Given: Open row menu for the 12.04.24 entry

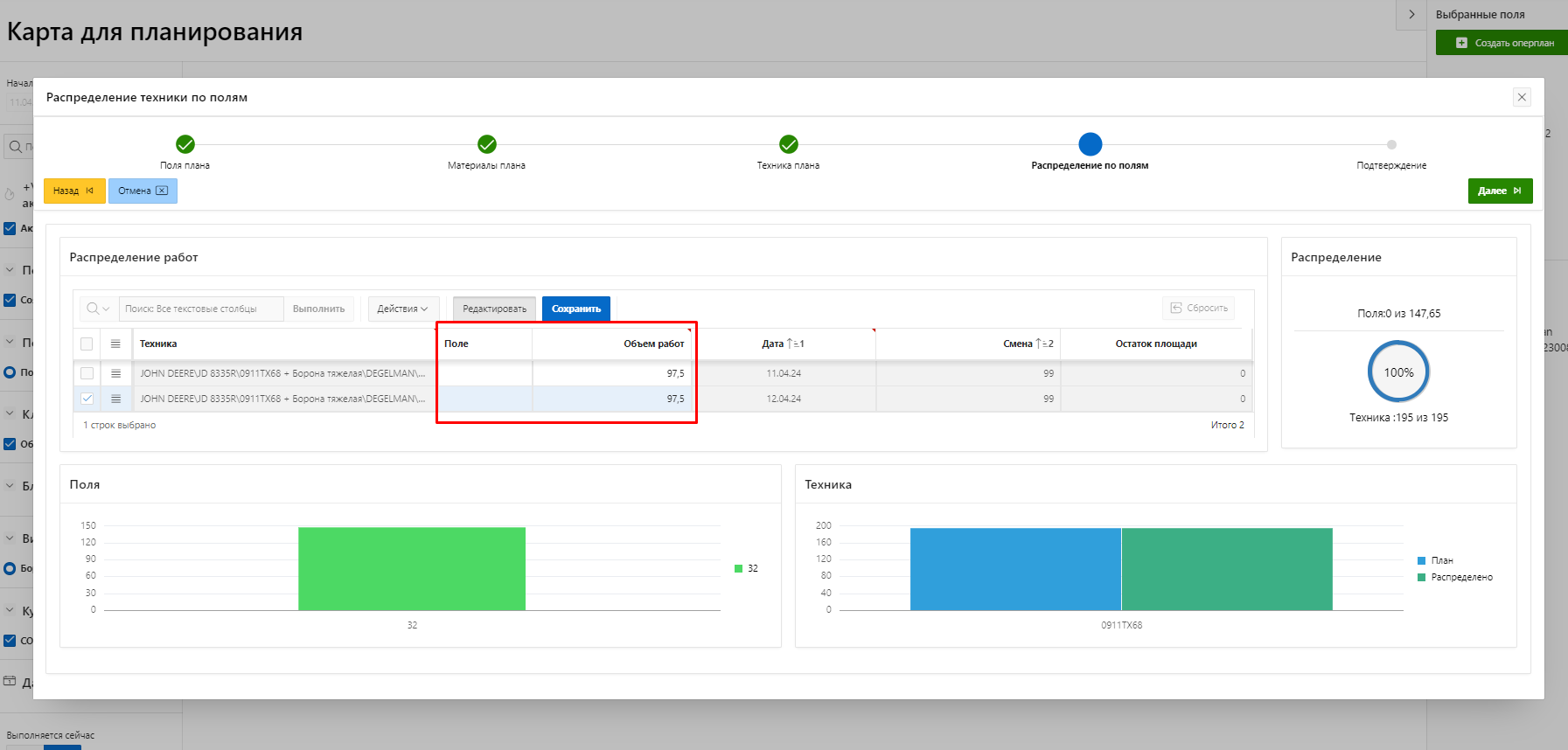Looking at the screenshot, I should click(115, 399).
